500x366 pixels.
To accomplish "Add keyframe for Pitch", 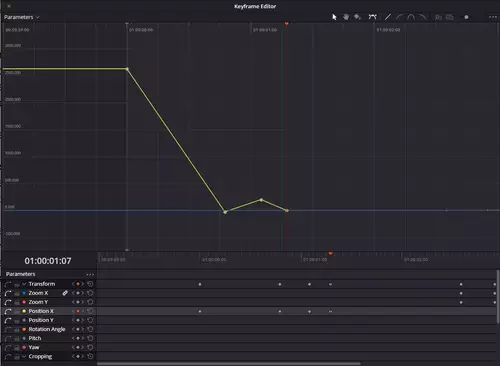I will (78, 338).
